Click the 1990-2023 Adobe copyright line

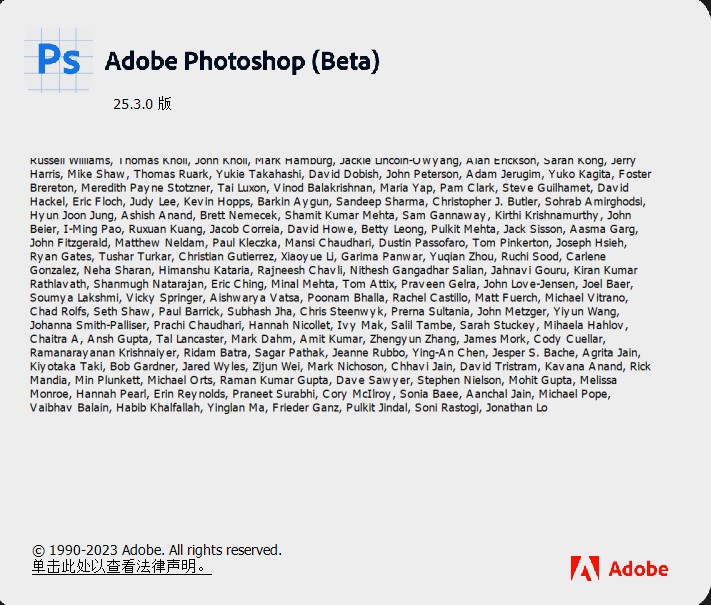(157, 550)
